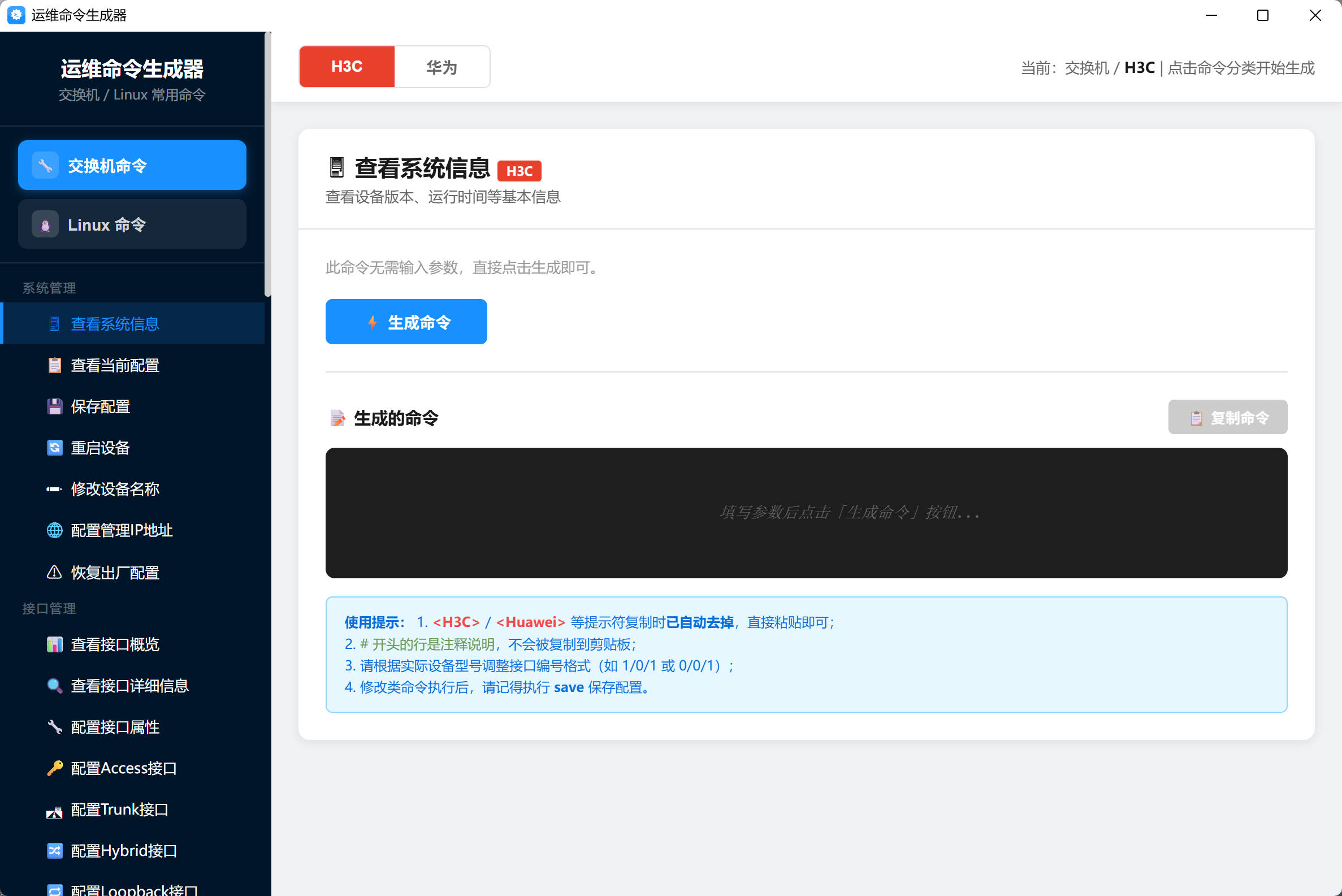Image resolution: width=1342 pixels, height=896 pixels.
Task: Click the red H3C badge beside title
Action: click(x=519, y=171)
